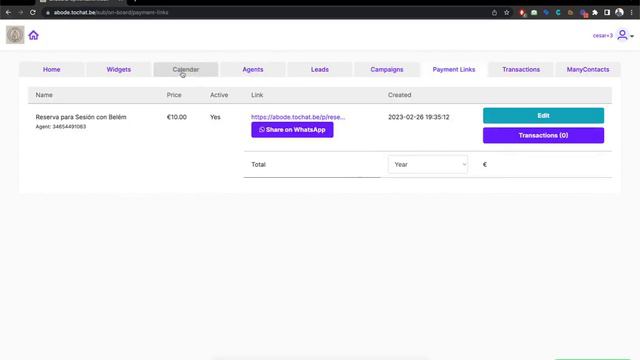Click the Total label
640x360 pixels.
(x=258, y=164)
